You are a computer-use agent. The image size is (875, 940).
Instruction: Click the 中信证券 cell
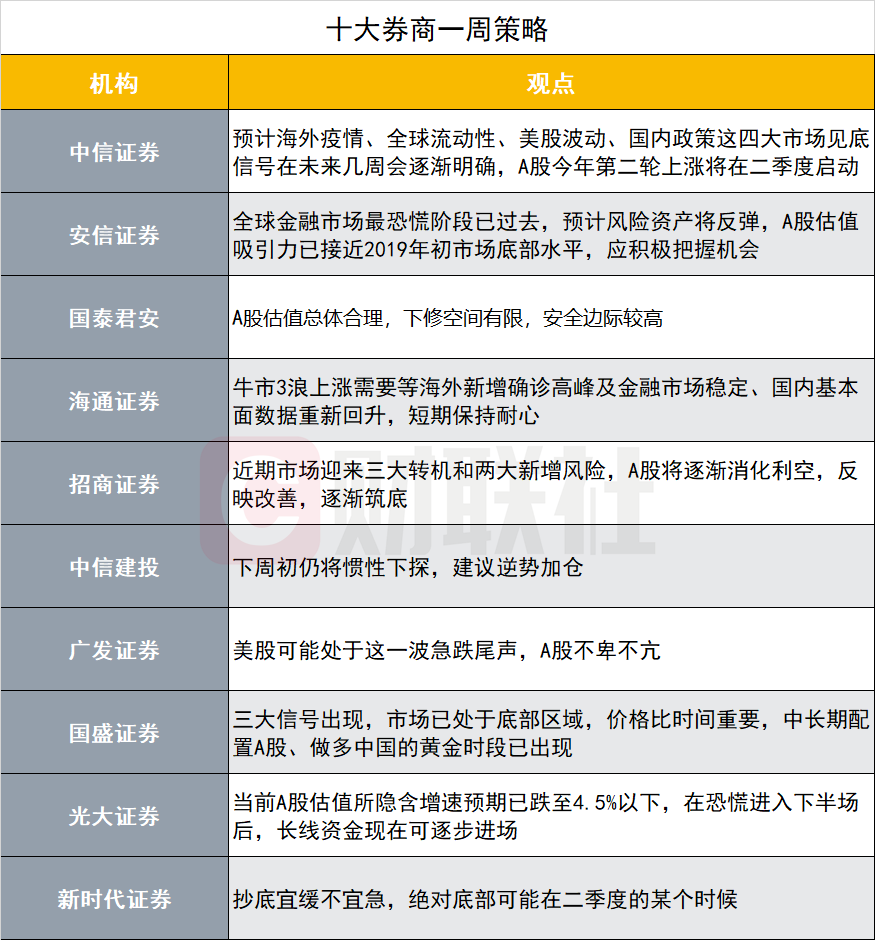(113, 151)
